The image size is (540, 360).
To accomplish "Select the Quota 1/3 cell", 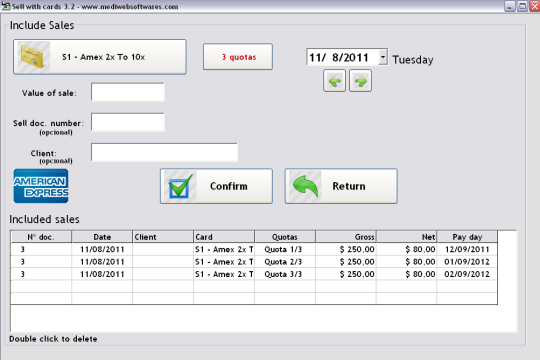I will point(285,249).
